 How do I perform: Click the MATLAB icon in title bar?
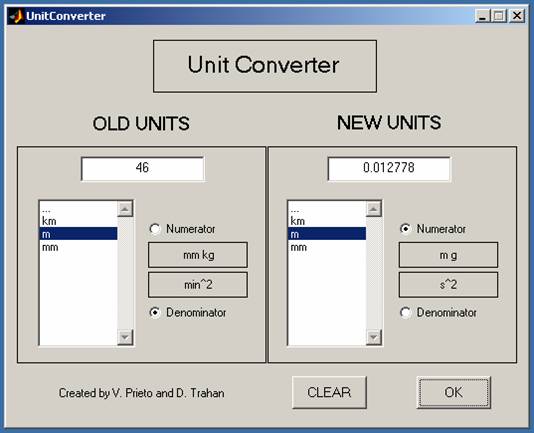16,16
